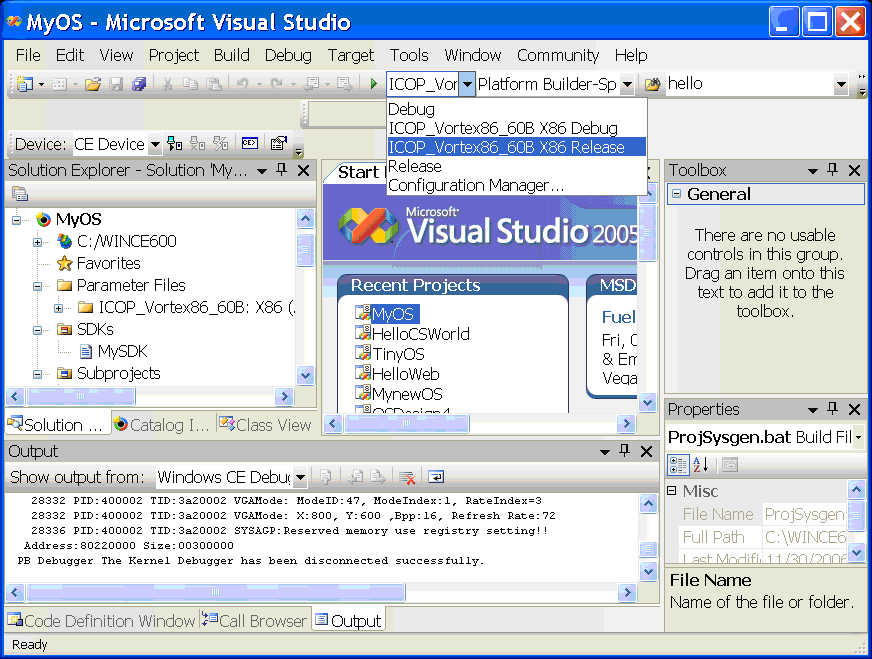Switch to the Catalog Items tab
The width and height of the screenshot is (872, 659).
pos(162,425)
